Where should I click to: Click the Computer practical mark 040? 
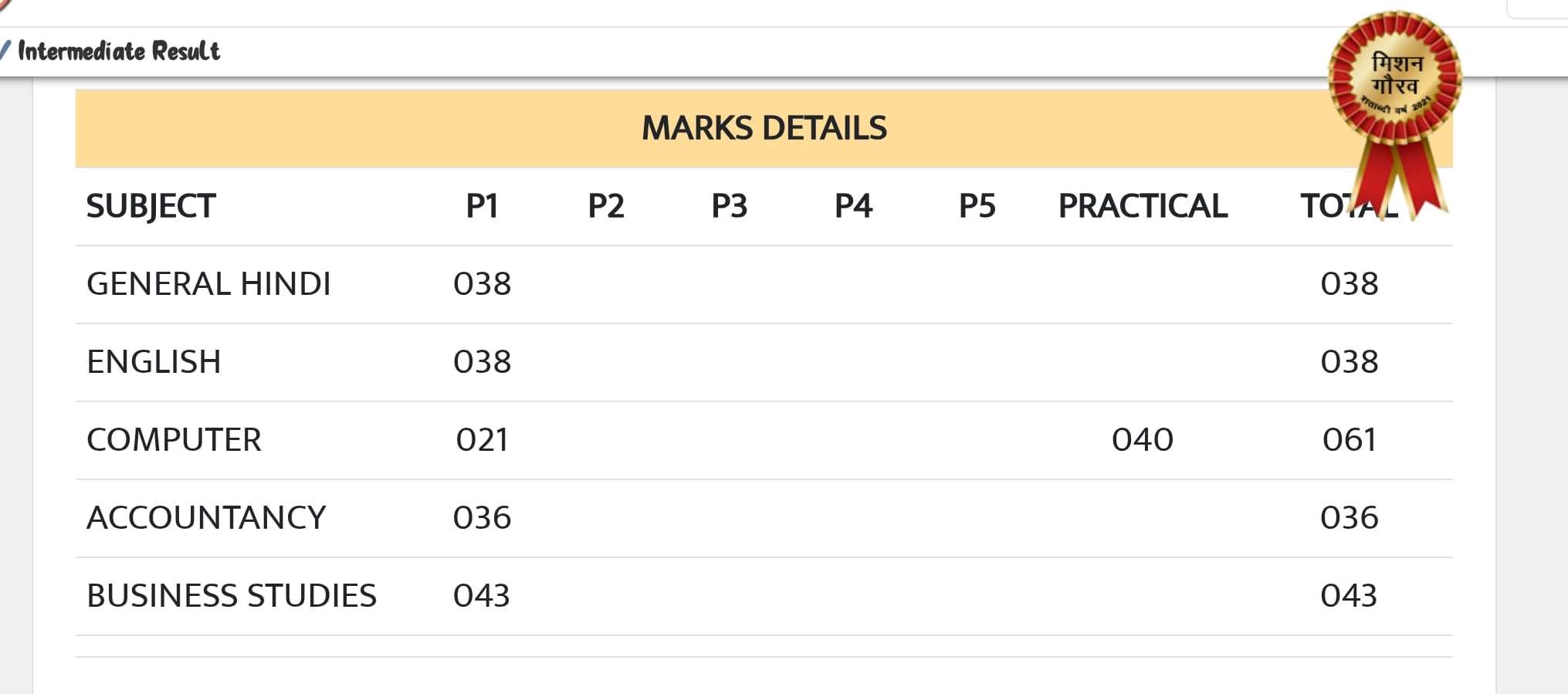[1143, 440]
